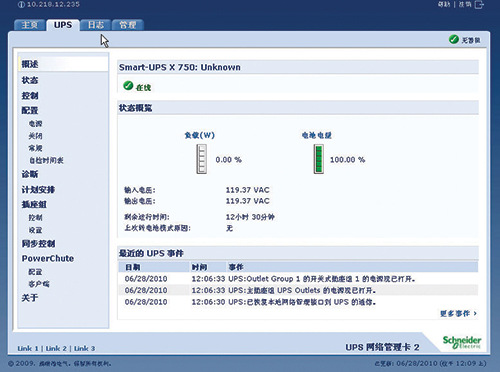Click the Outlet Group 1 event row
500x372 pixels.
pos(298,279)
